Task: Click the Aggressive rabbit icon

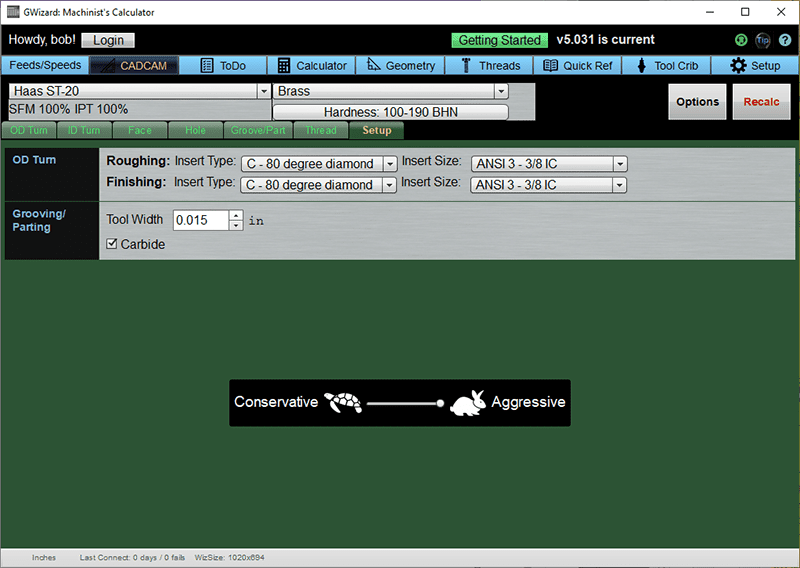Action: (x=468, y=403)
